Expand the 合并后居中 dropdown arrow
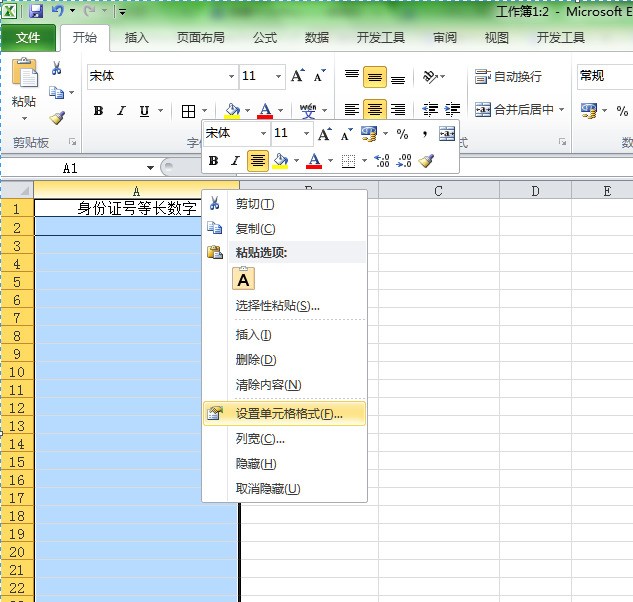 [x=562, y=109]
